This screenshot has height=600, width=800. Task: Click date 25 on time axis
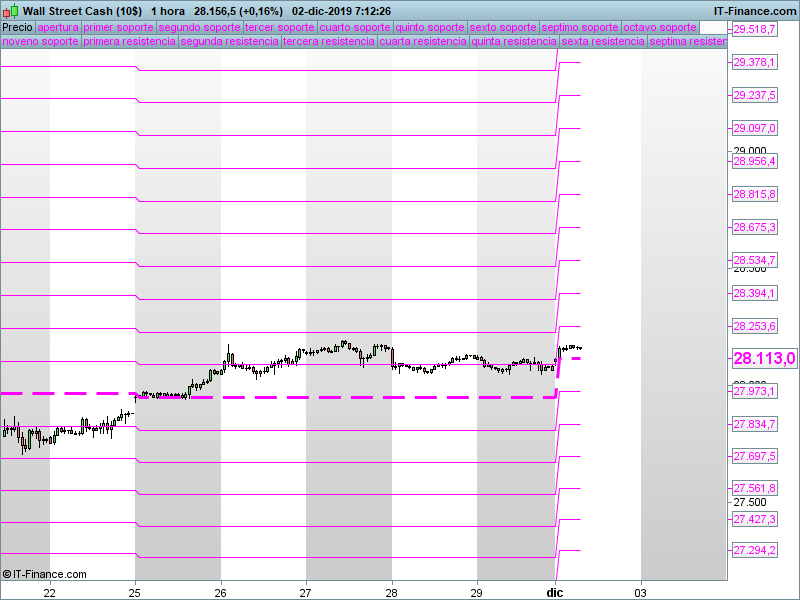tap(135, 593)
